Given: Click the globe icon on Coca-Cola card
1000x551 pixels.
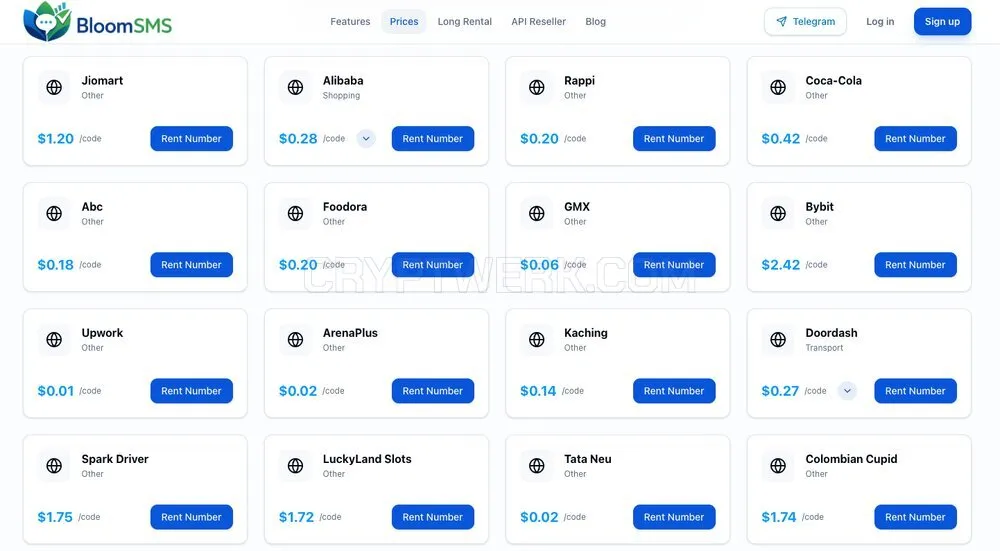Looking at the screenshot, I should (778, 87).
